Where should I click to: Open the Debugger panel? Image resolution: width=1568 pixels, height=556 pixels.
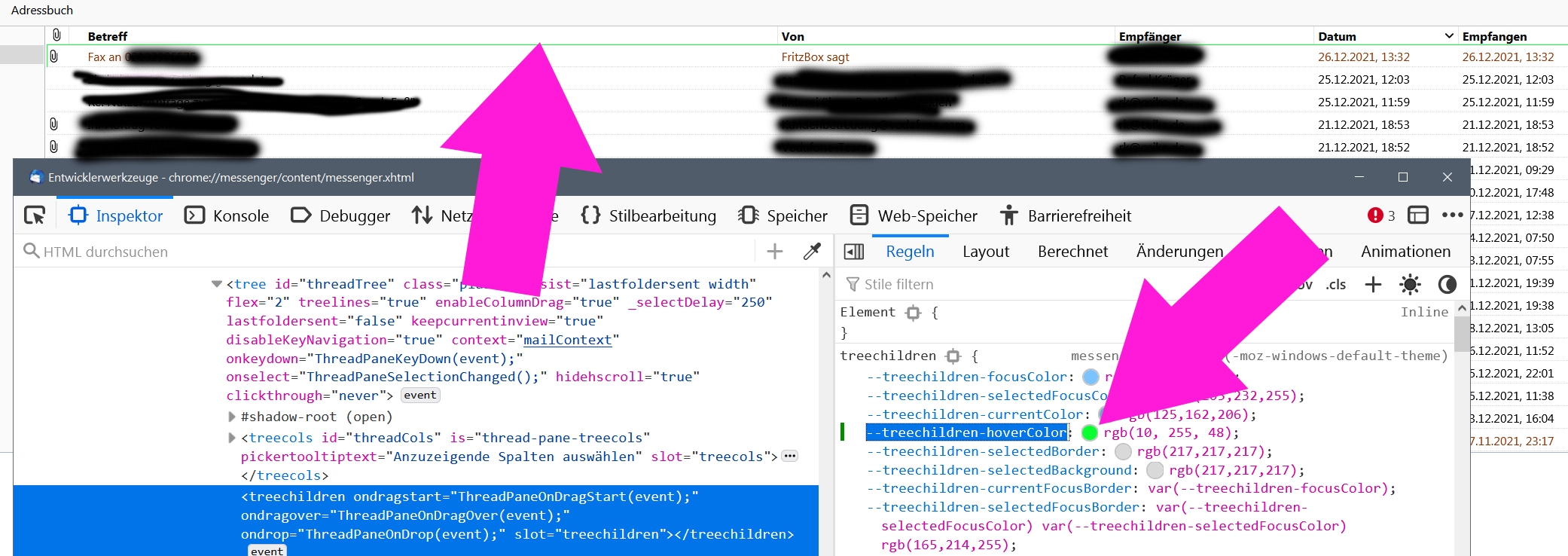340,216
